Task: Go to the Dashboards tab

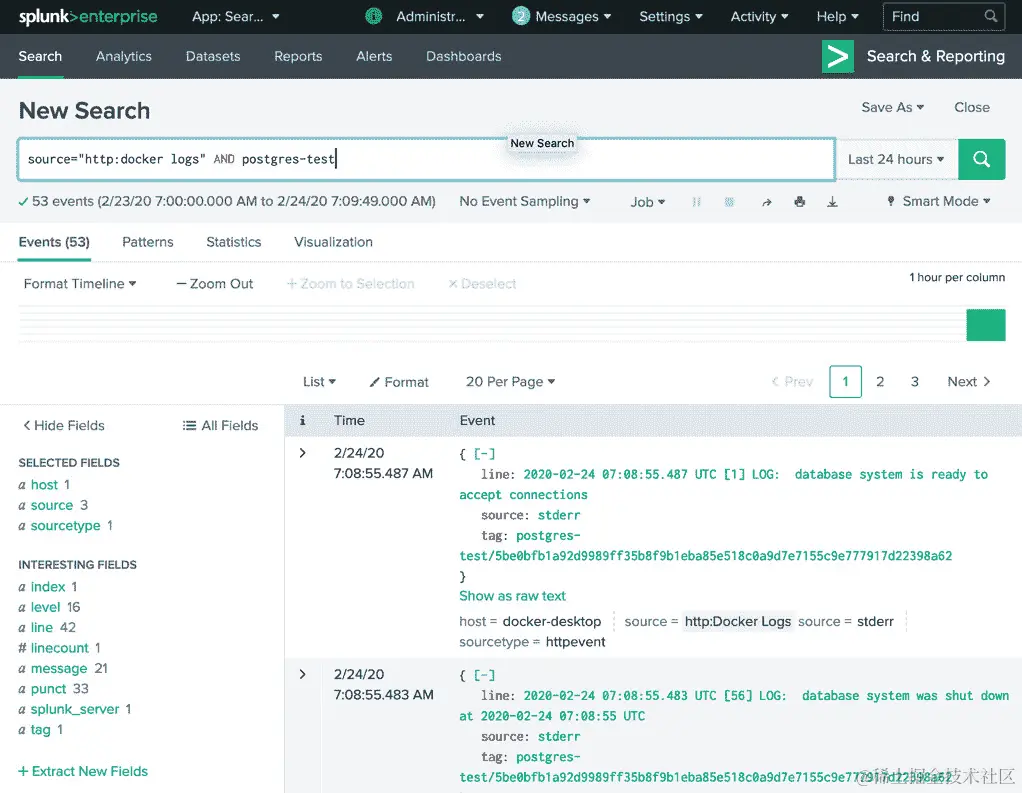Action: coord(463,57)
